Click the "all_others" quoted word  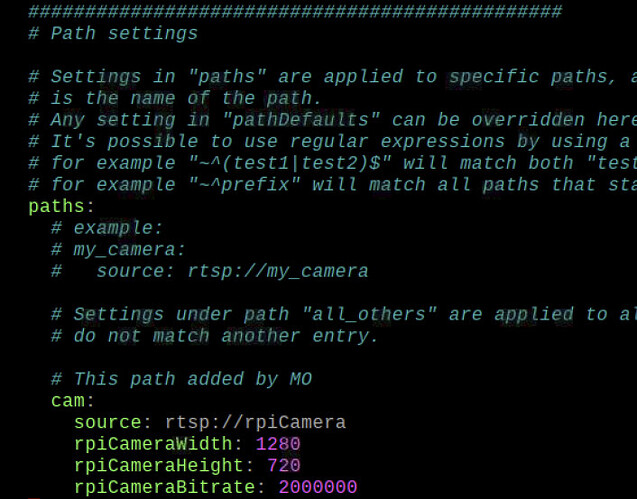(369, 315)
